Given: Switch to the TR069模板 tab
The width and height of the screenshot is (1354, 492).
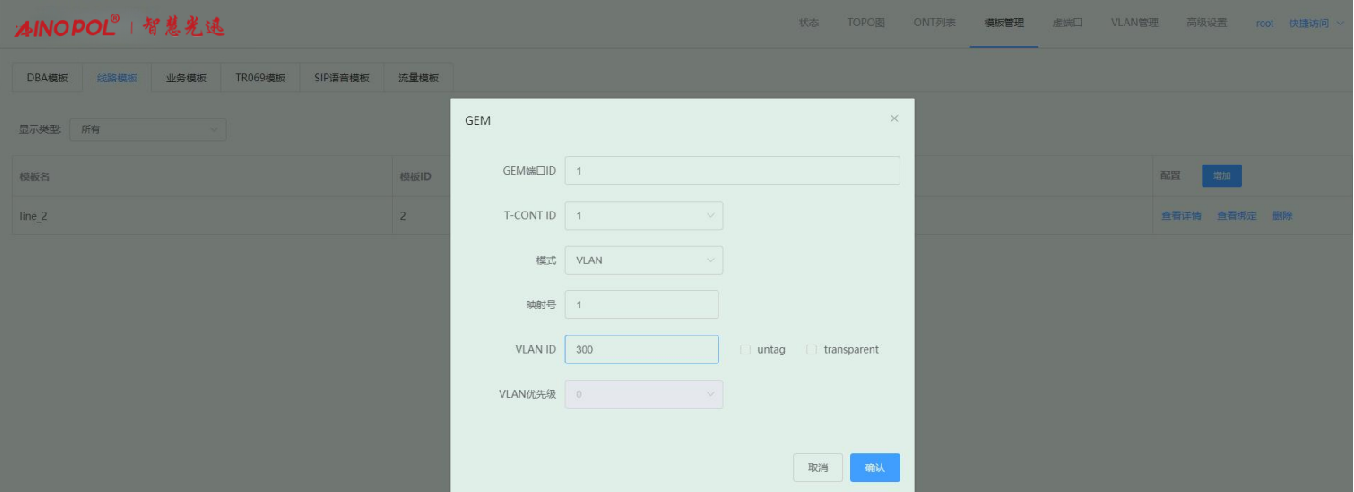Looking at the screenshot, I should click(260, 78).
